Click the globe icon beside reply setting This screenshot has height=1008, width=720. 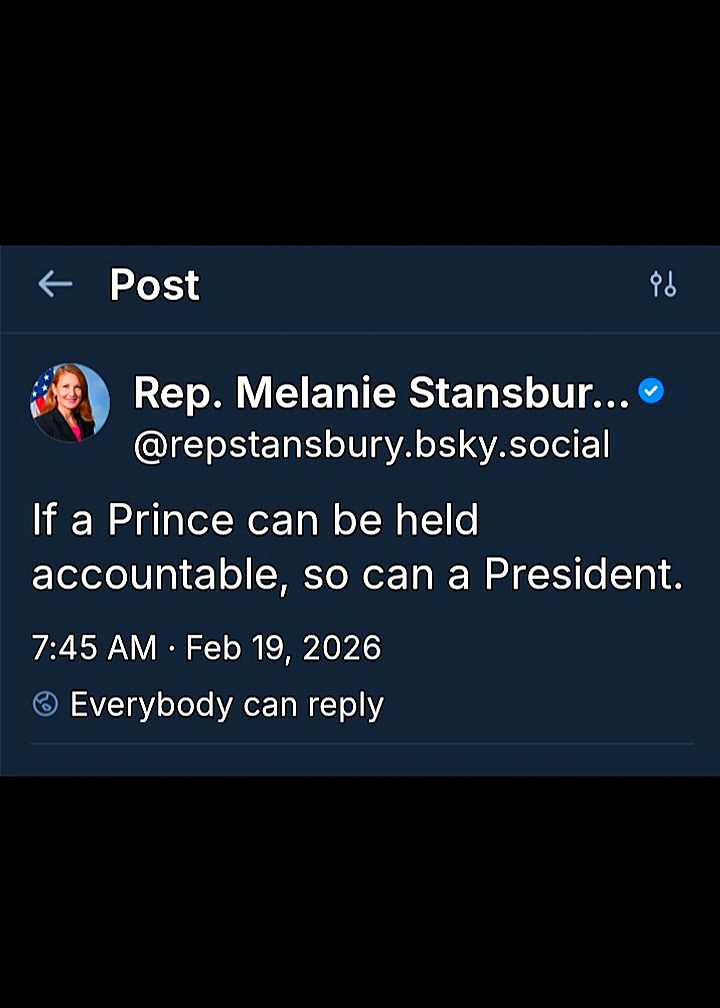(x=45, y=705)
